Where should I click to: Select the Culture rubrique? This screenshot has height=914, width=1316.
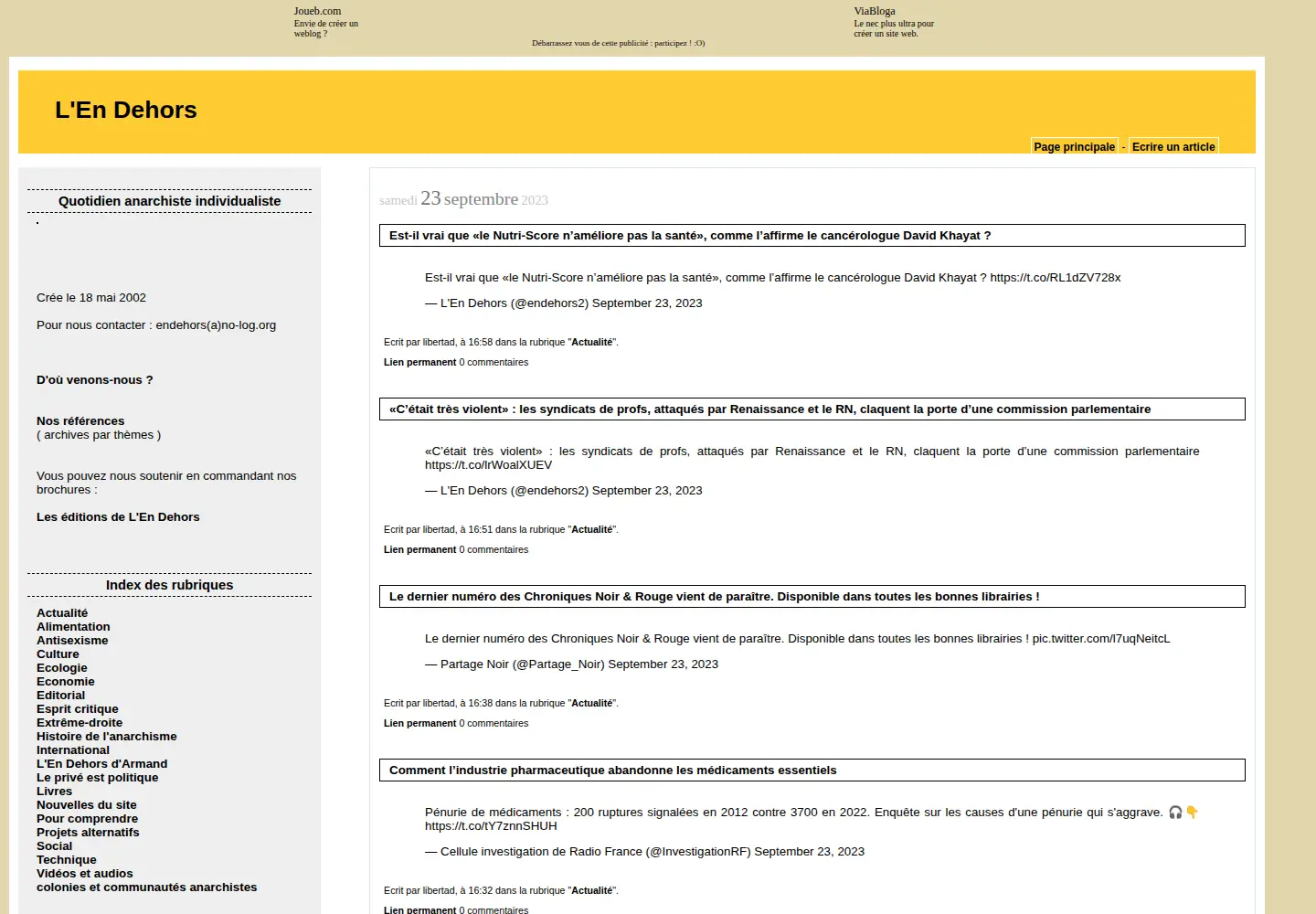click(58, 654)
